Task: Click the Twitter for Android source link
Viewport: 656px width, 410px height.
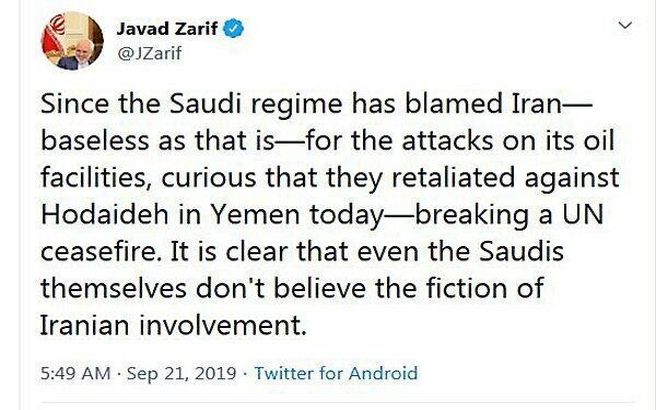Action: tap(336, 373)
